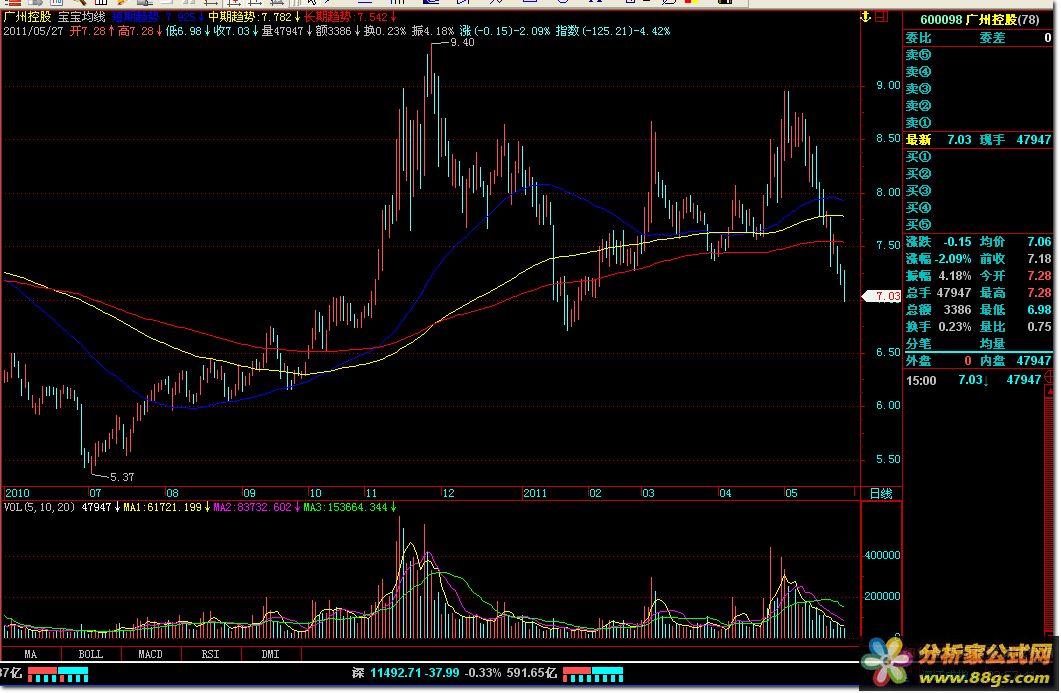This screenshot has width=1061, height=693.
Task: Click the 最新 7.03 latest price row
Action: 978,139
